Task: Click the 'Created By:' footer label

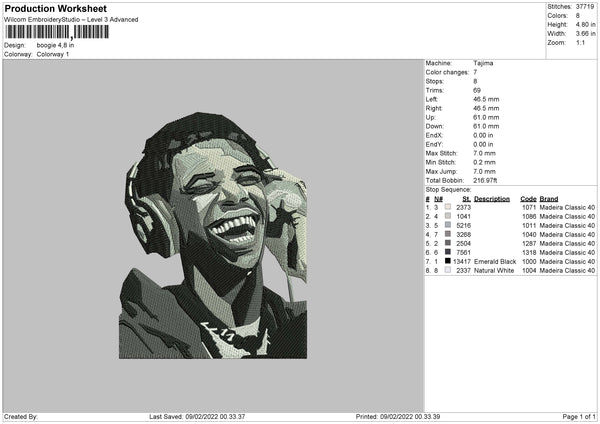Action: coord(21,417)
